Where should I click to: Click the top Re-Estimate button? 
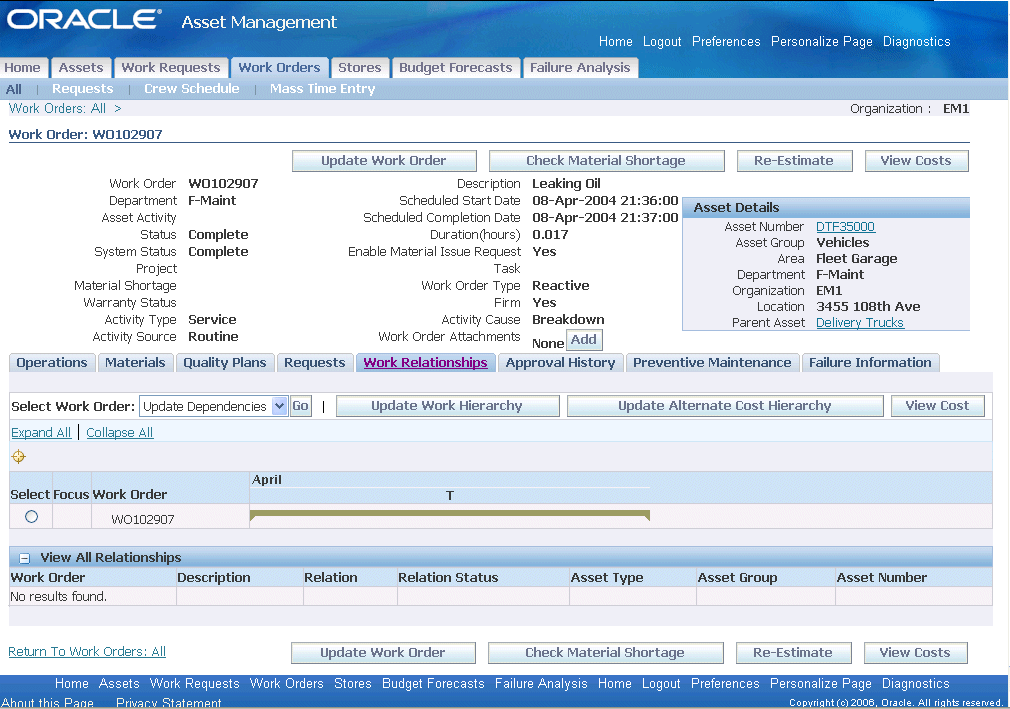(x=794, y=161)
